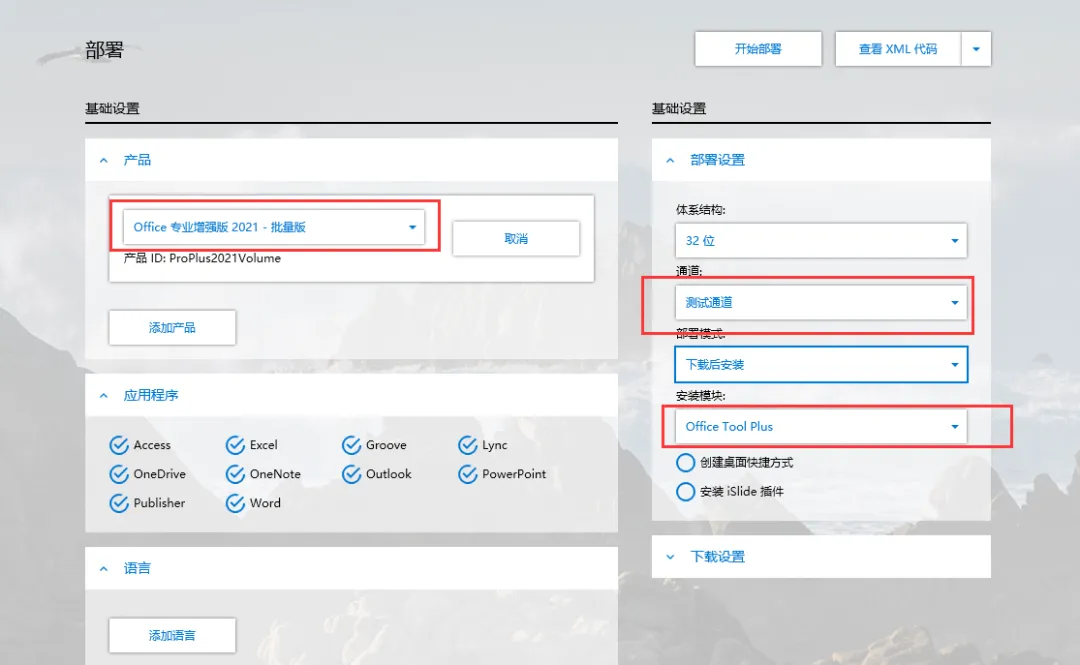The height and width of the screenshot is (665, 1080).
Task: Click the 开始部署 button
Action: 758,49
